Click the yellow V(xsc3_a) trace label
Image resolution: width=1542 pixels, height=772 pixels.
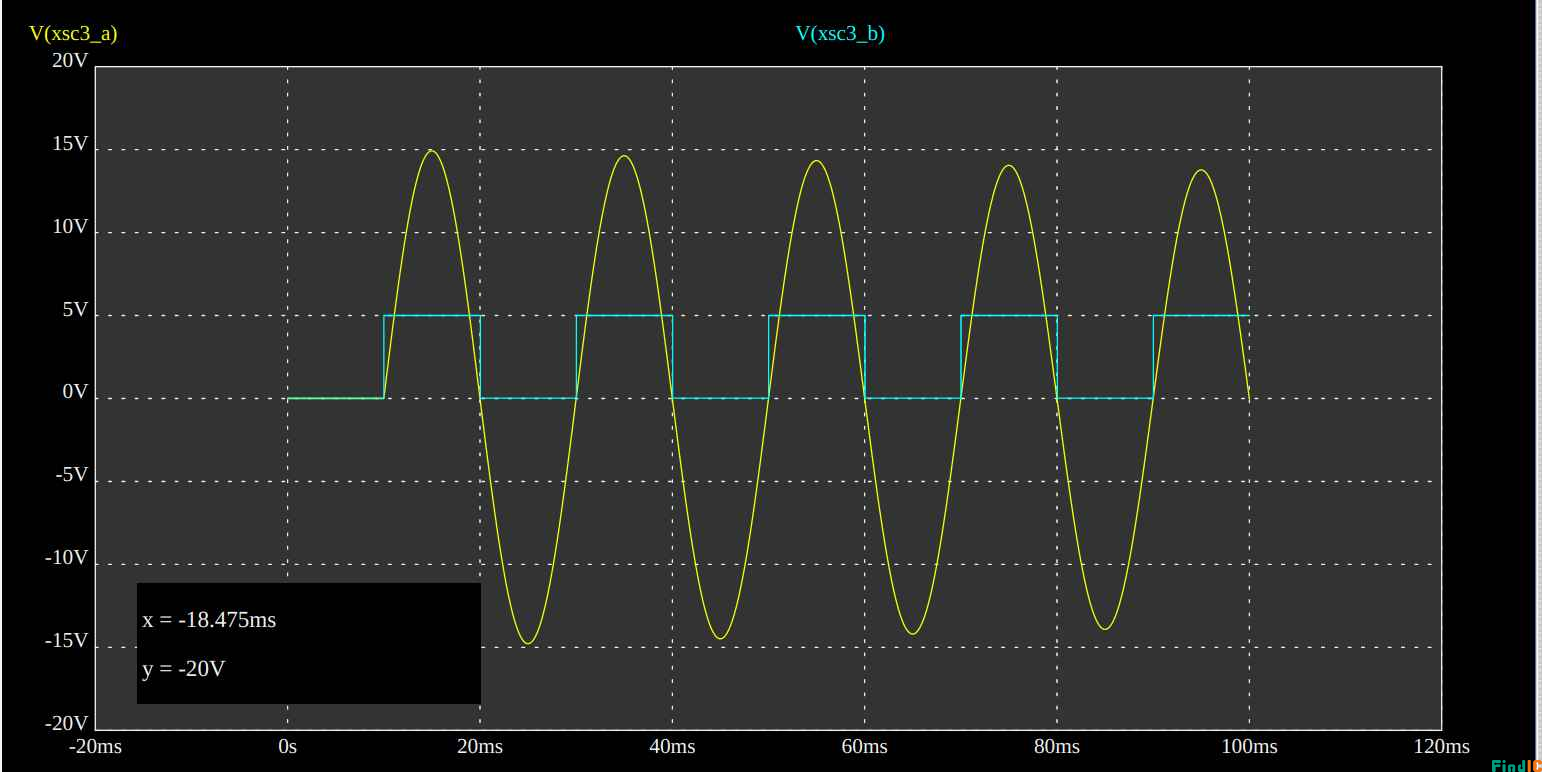(73, 34)
